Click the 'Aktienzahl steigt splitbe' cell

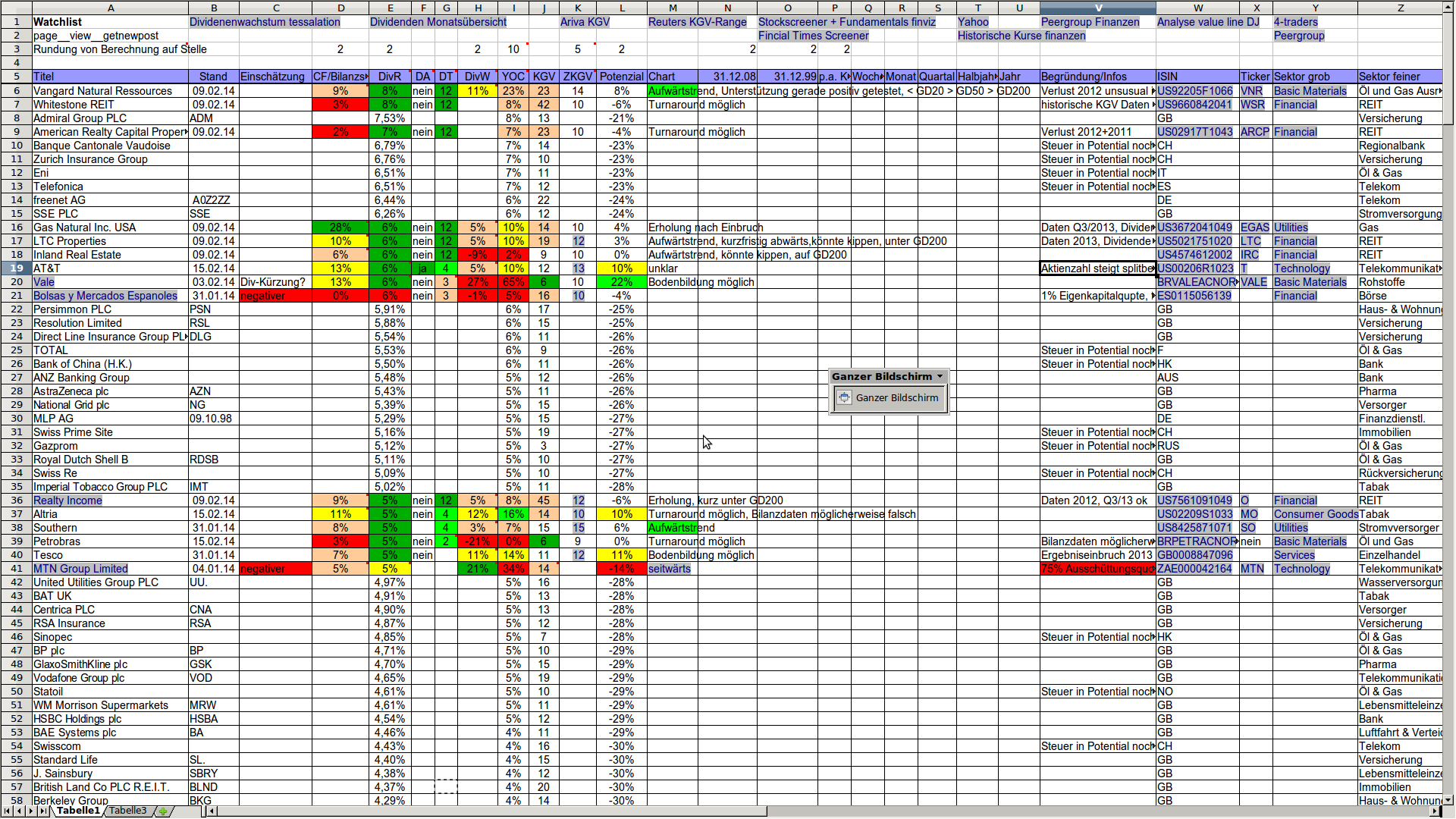pos(1097,268)
